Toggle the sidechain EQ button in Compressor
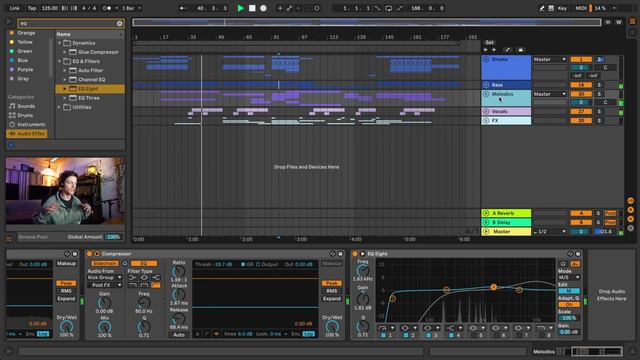The width and height of the screenshot is (640, 360). [x=144, y=264]
